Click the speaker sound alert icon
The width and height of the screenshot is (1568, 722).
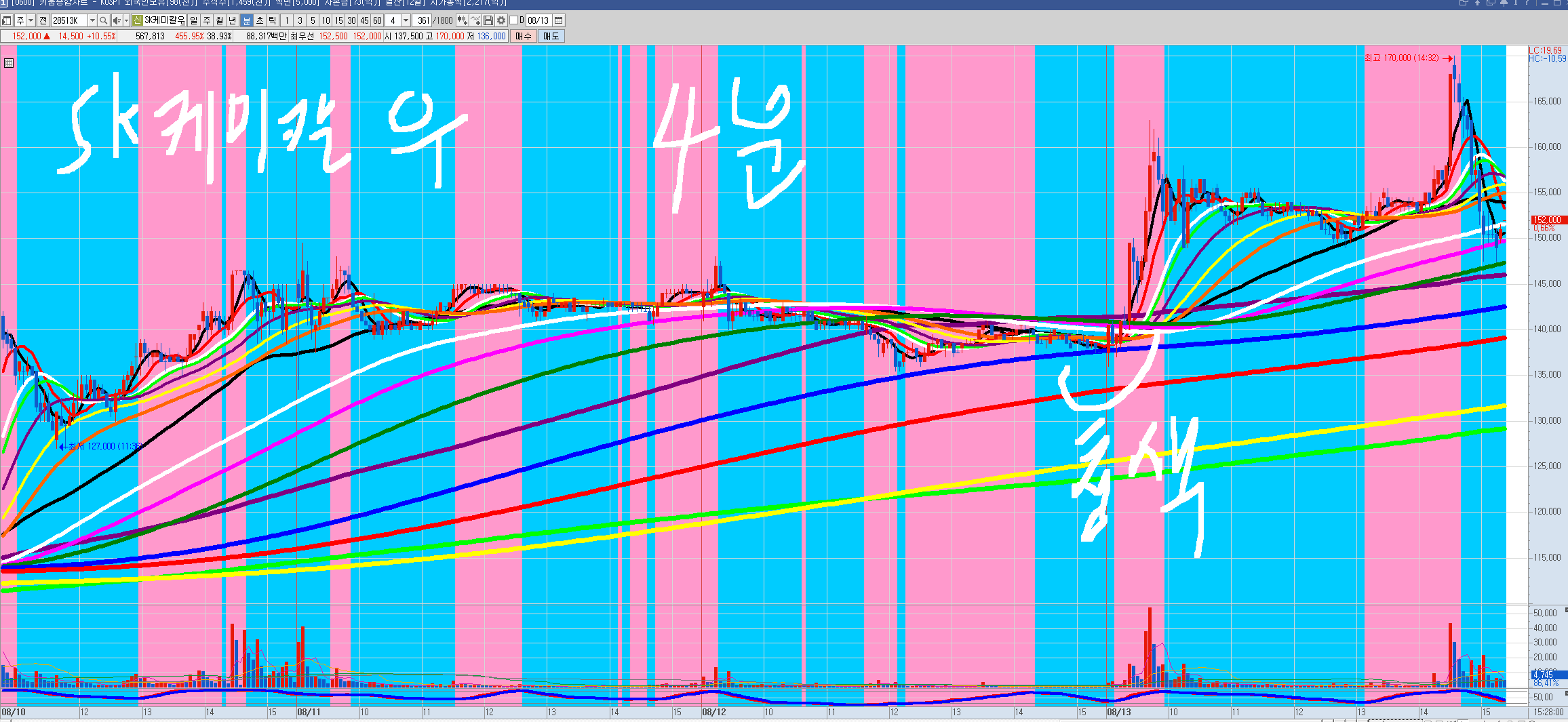click(117, 20)
